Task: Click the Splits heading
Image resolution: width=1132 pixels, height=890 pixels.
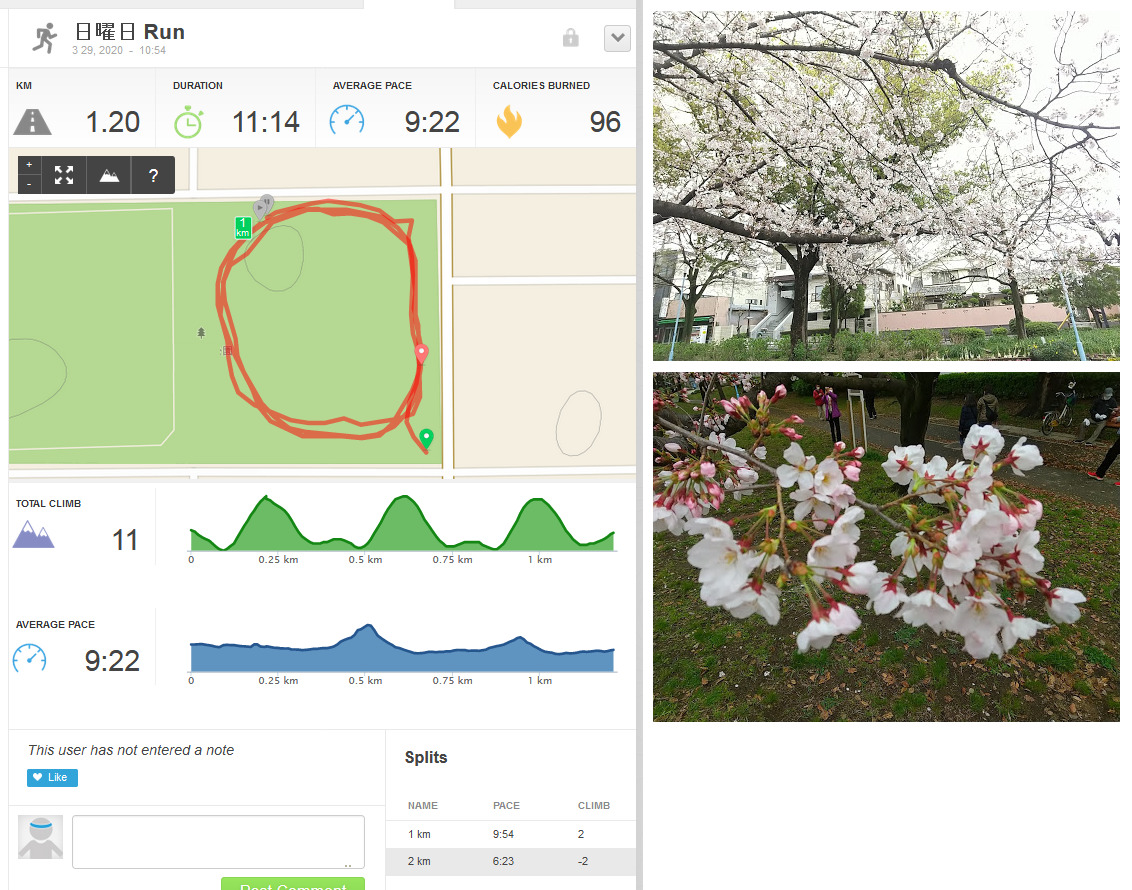Action: [x=426, y=757]
